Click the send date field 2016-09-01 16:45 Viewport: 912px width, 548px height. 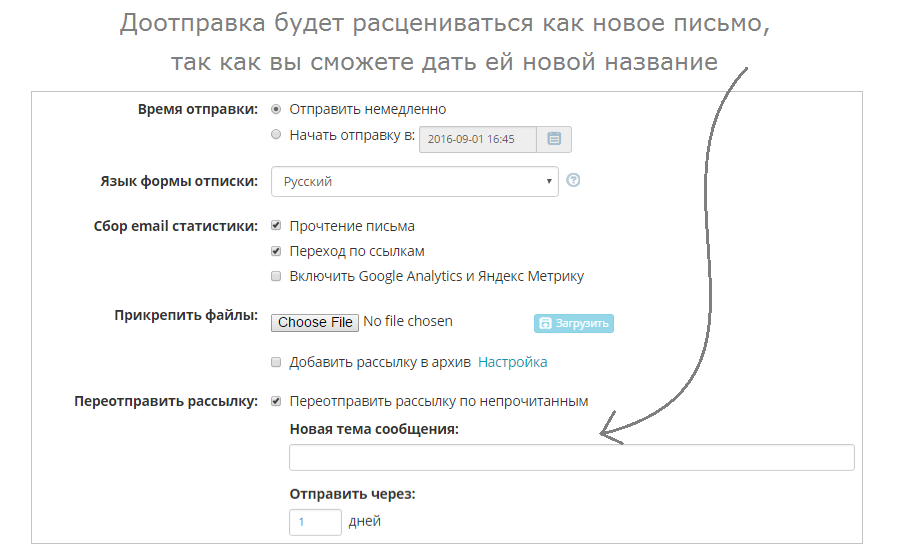tap(478, 140)
